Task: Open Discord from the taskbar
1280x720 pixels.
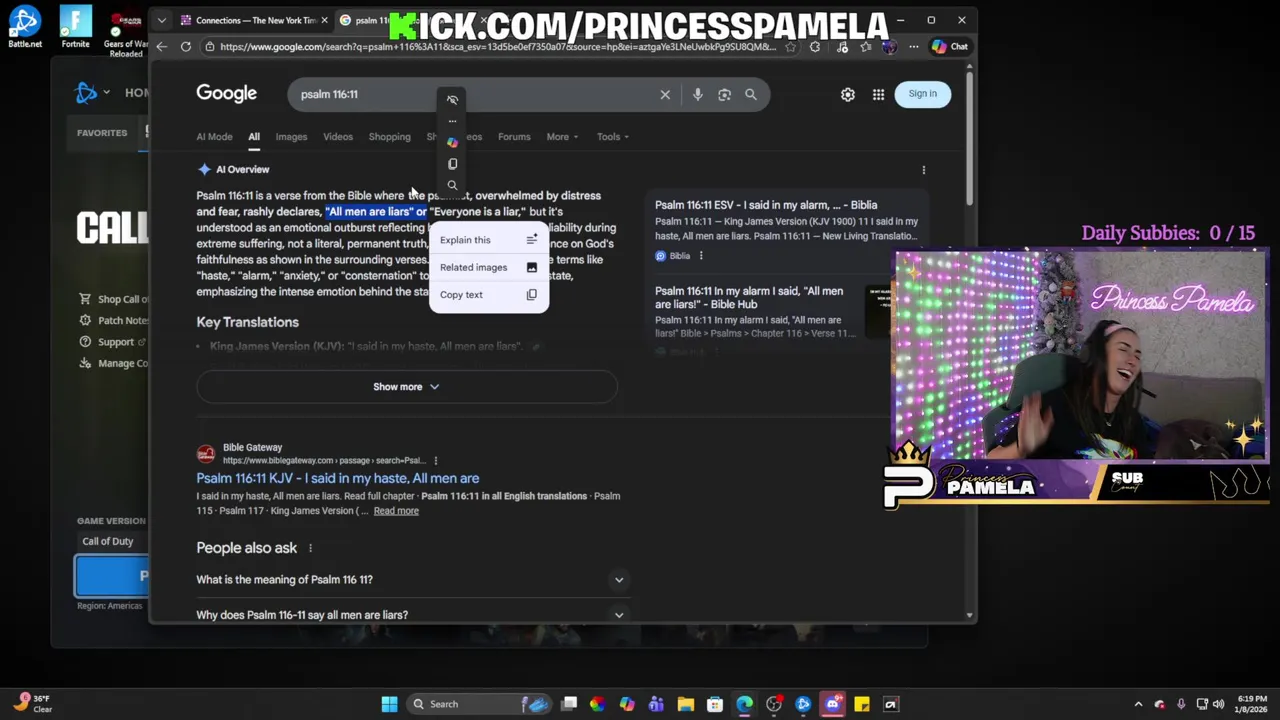Action: pos(832,704)
